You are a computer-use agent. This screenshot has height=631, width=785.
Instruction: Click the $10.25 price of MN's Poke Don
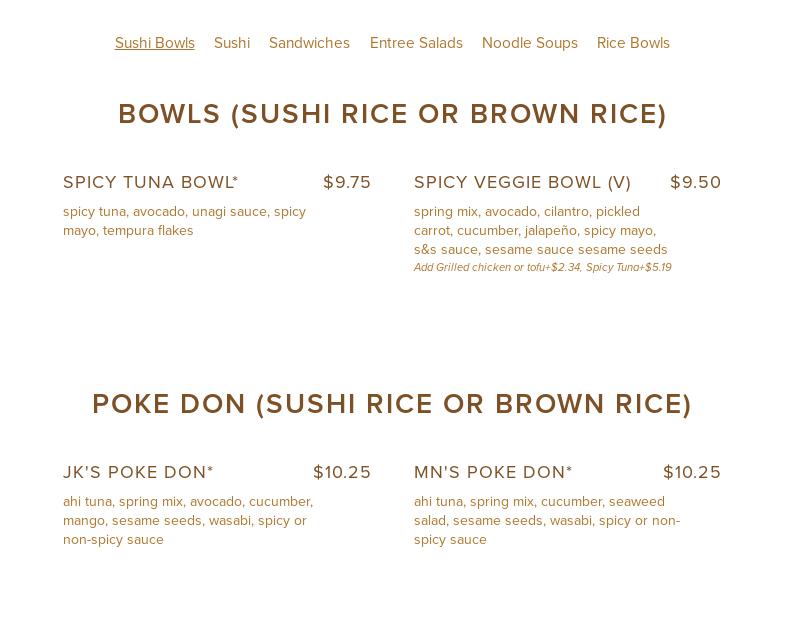tap(692, 472)
